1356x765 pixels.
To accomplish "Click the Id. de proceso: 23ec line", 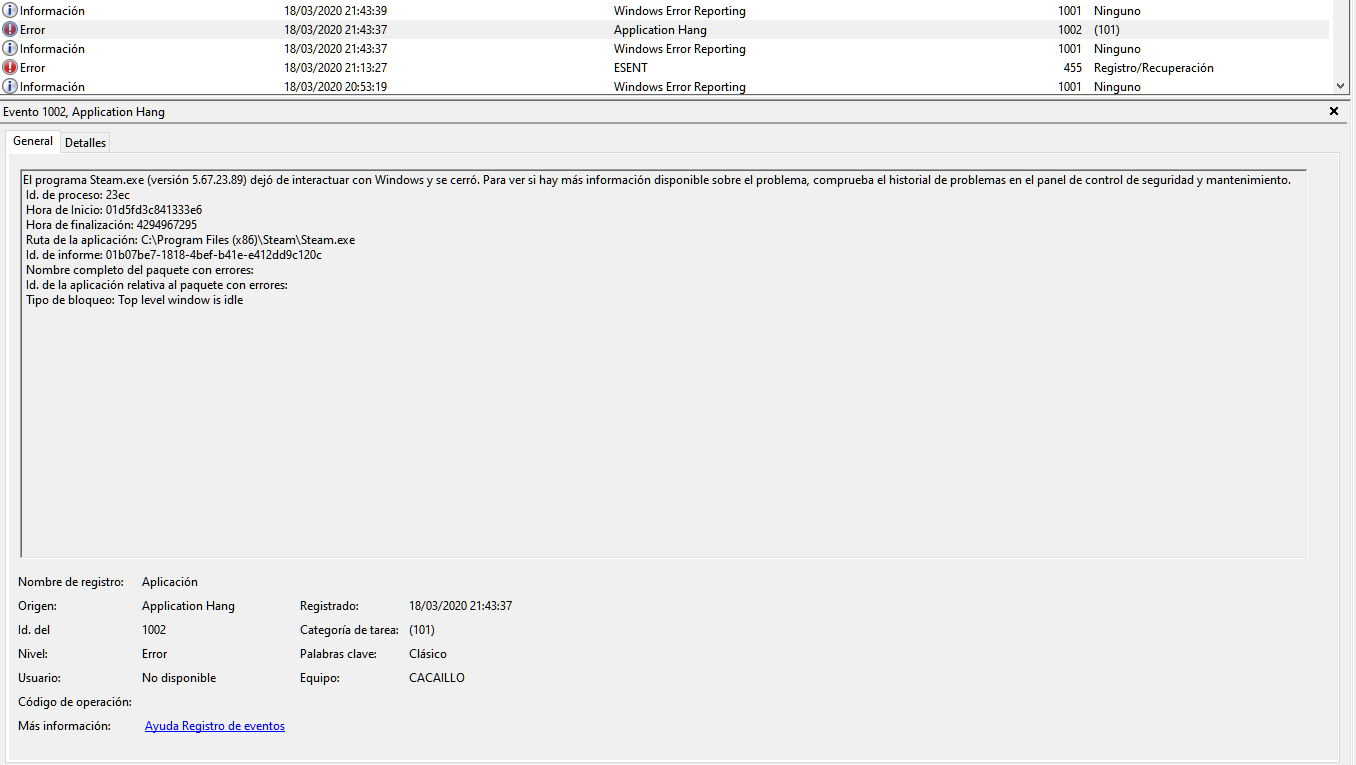I will coord(78,195).
